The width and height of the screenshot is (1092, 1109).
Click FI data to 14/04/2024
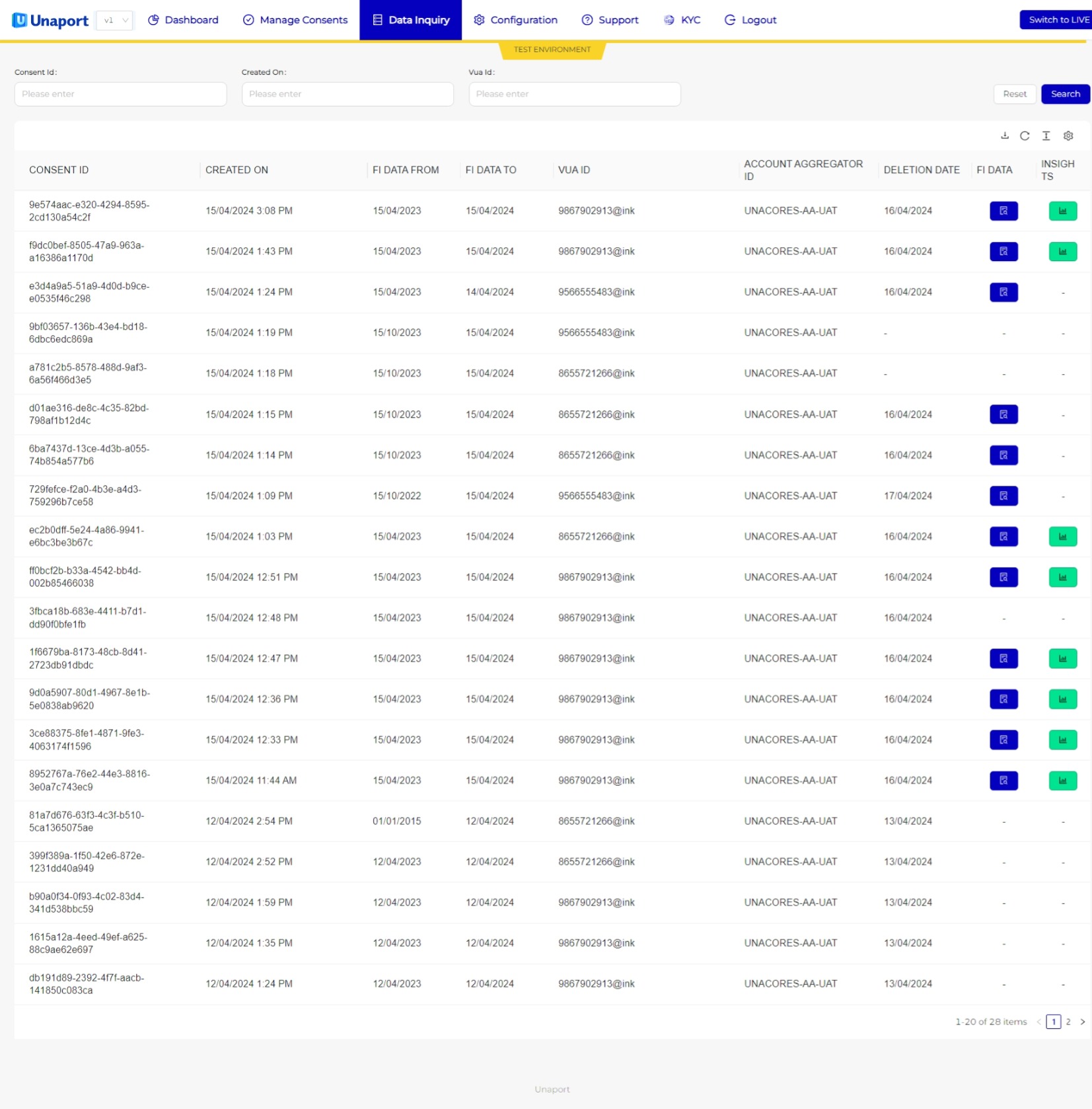point(490,292)
